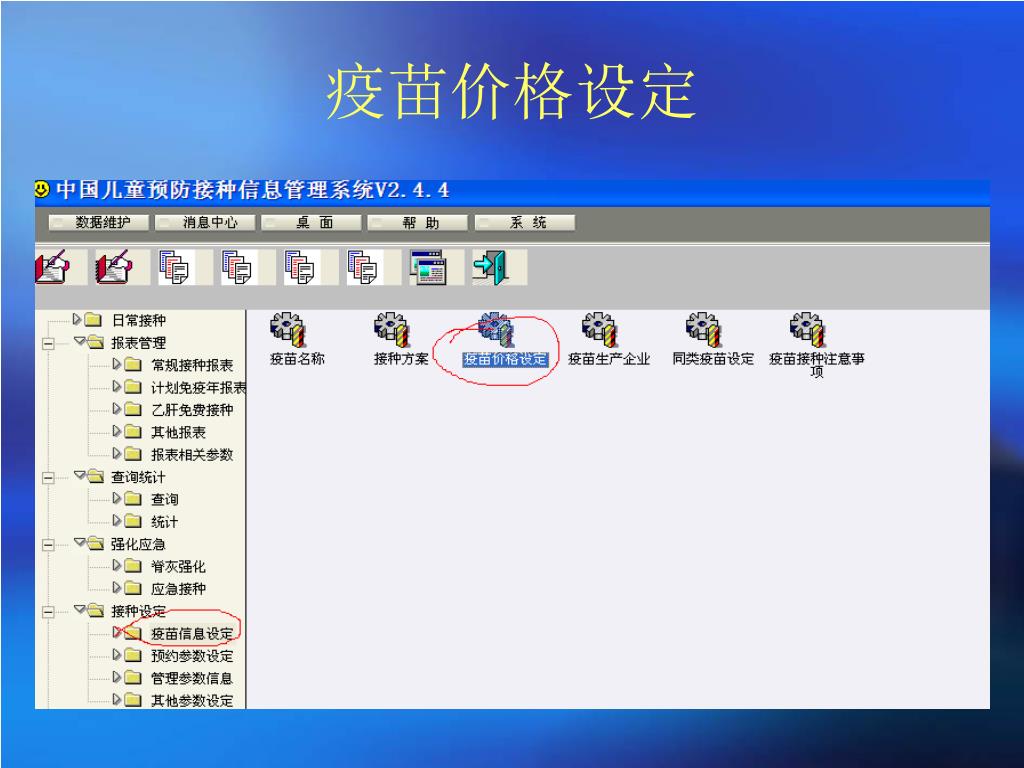
Task: Select the 查询统计 tree label
Action: (x=138, y=477)
